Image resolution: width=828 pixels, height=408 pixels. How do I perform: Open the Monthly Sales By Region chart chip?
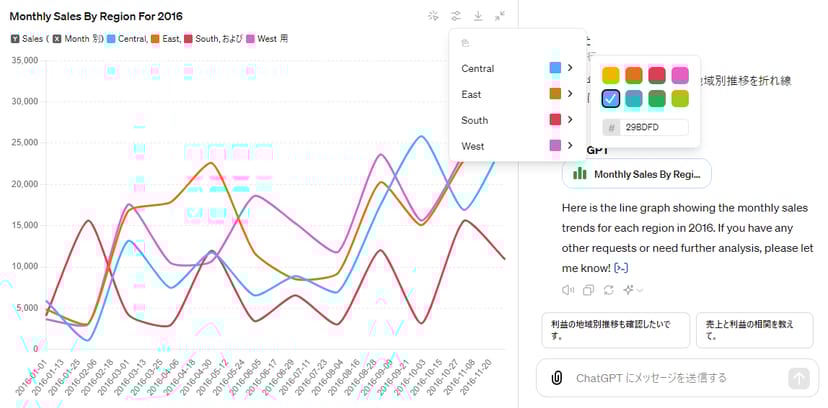(637, 174)
